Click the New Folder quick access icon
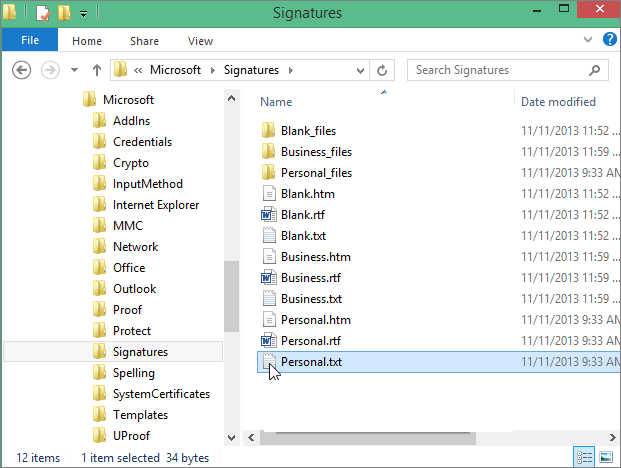The image size is (621, 468). pos(64,13)
